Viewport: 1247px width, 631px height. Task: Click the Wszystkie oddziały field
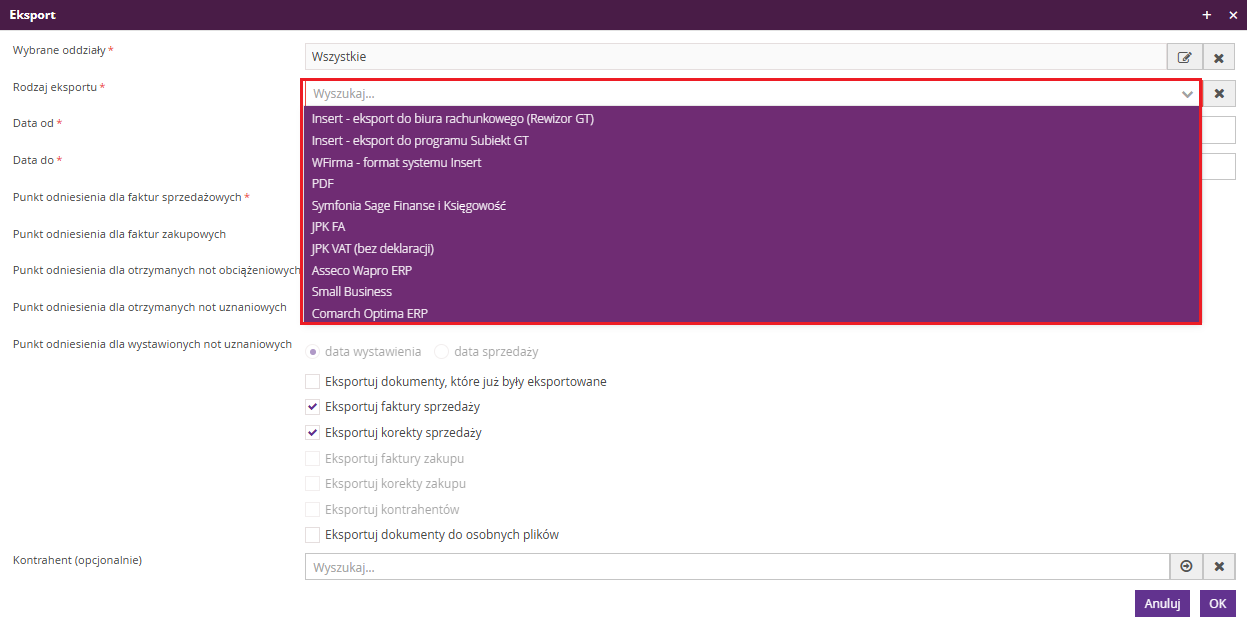click(x=735, y=57)
